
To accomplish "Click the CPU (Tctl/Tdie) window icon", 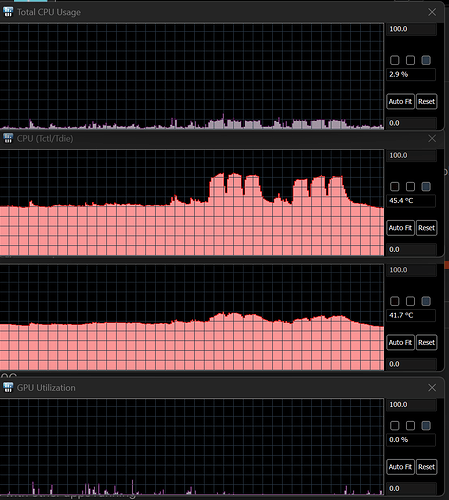I will (x=8, y=138).
